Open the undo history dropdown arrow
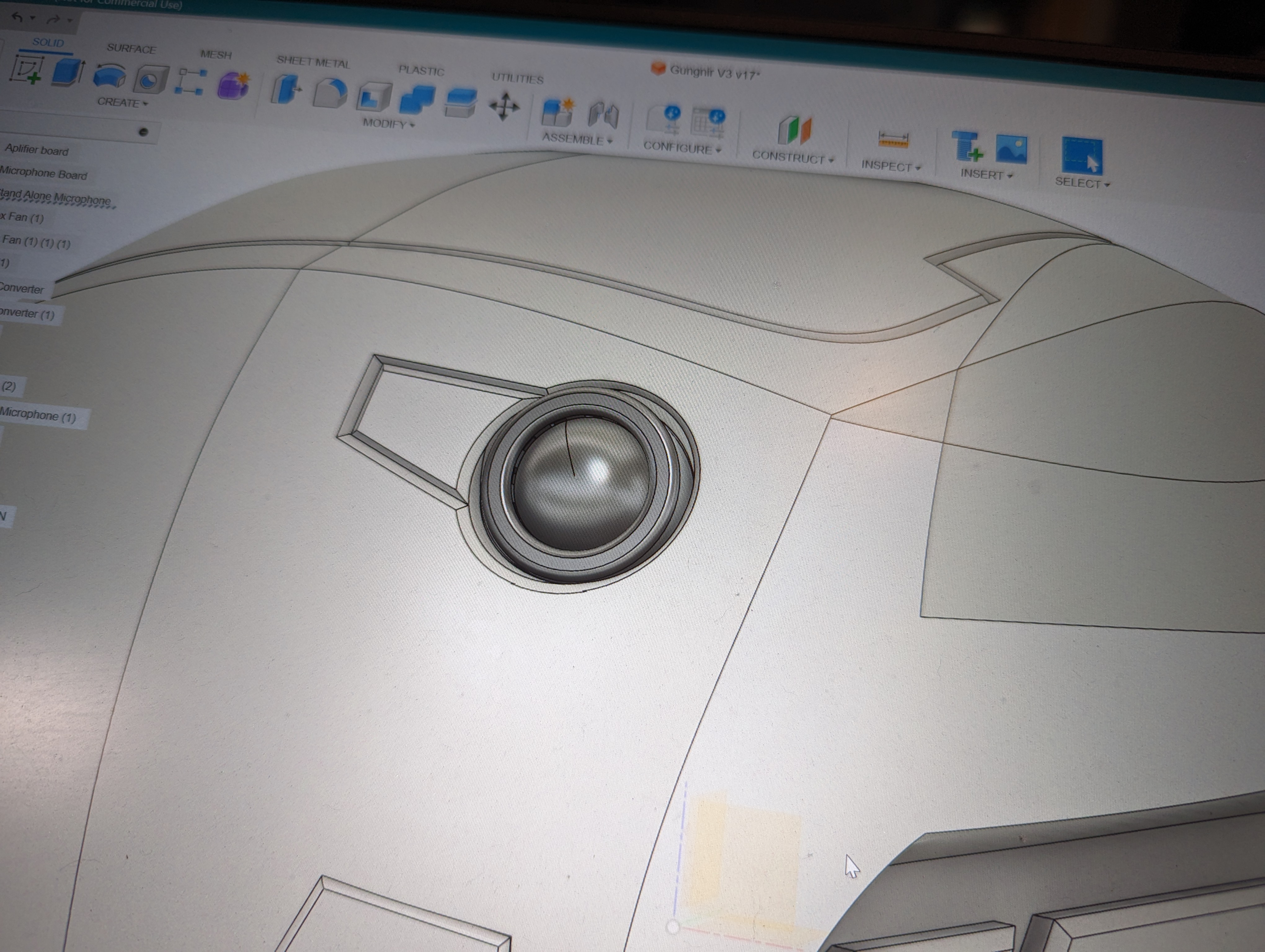The height and width of the screenshot is (952, 1265). click(33, 18)
